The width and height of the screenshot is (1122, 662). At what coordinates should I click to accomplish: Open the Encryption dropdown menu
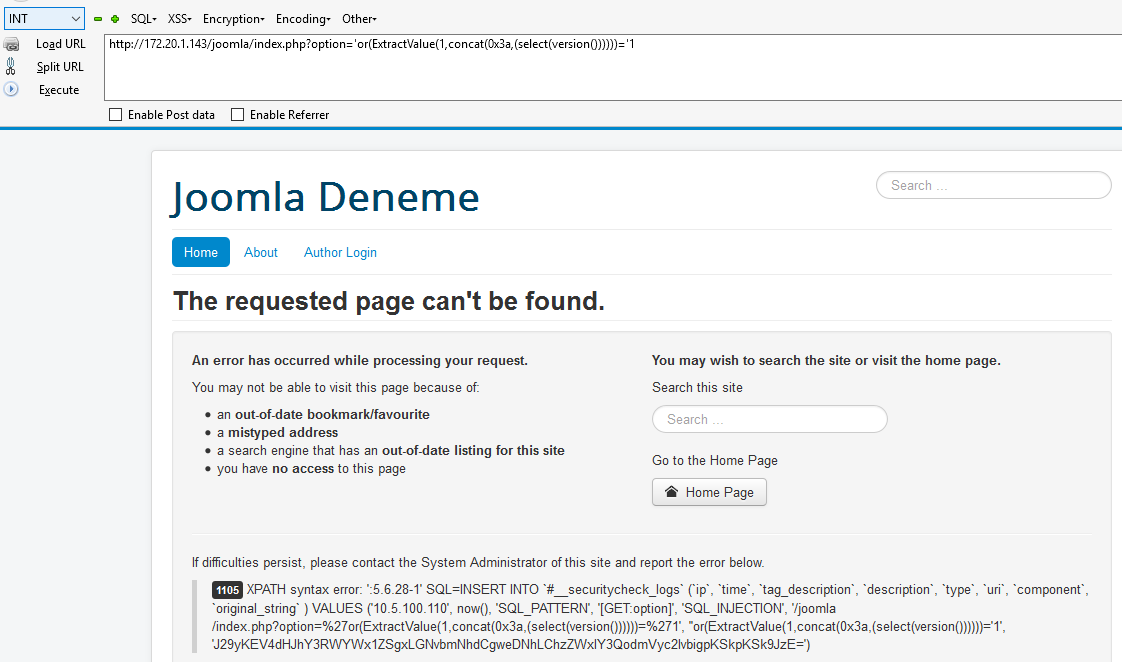(233, 19)
